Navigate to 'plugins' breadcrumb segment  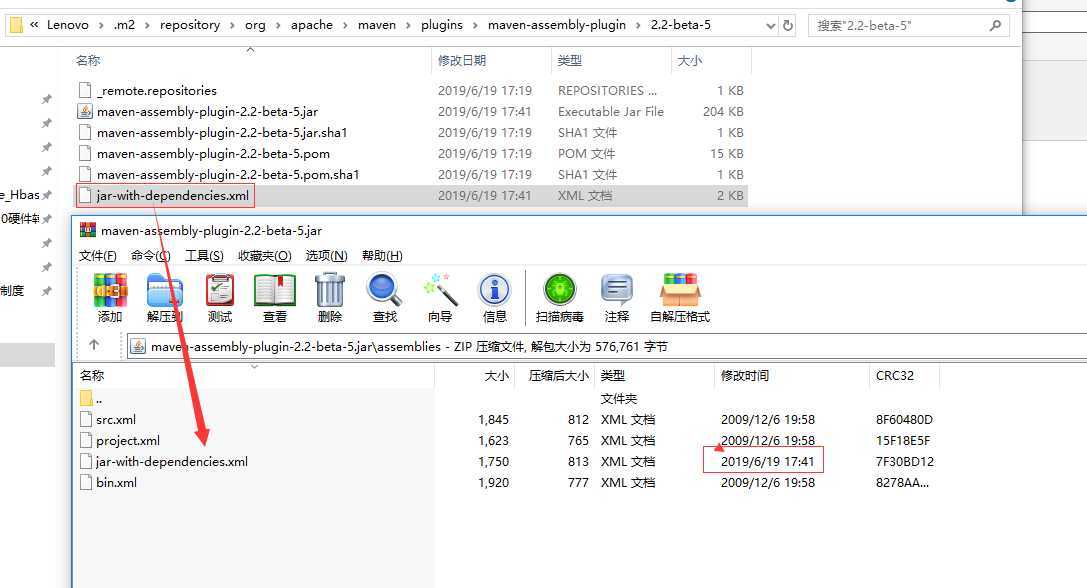[x=442, y=25]
